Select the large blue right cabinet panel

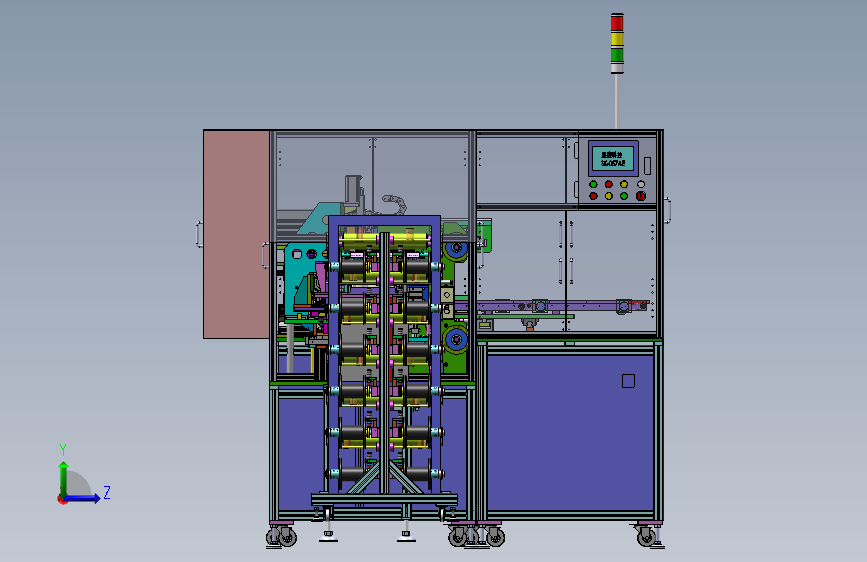click(571, 433)
